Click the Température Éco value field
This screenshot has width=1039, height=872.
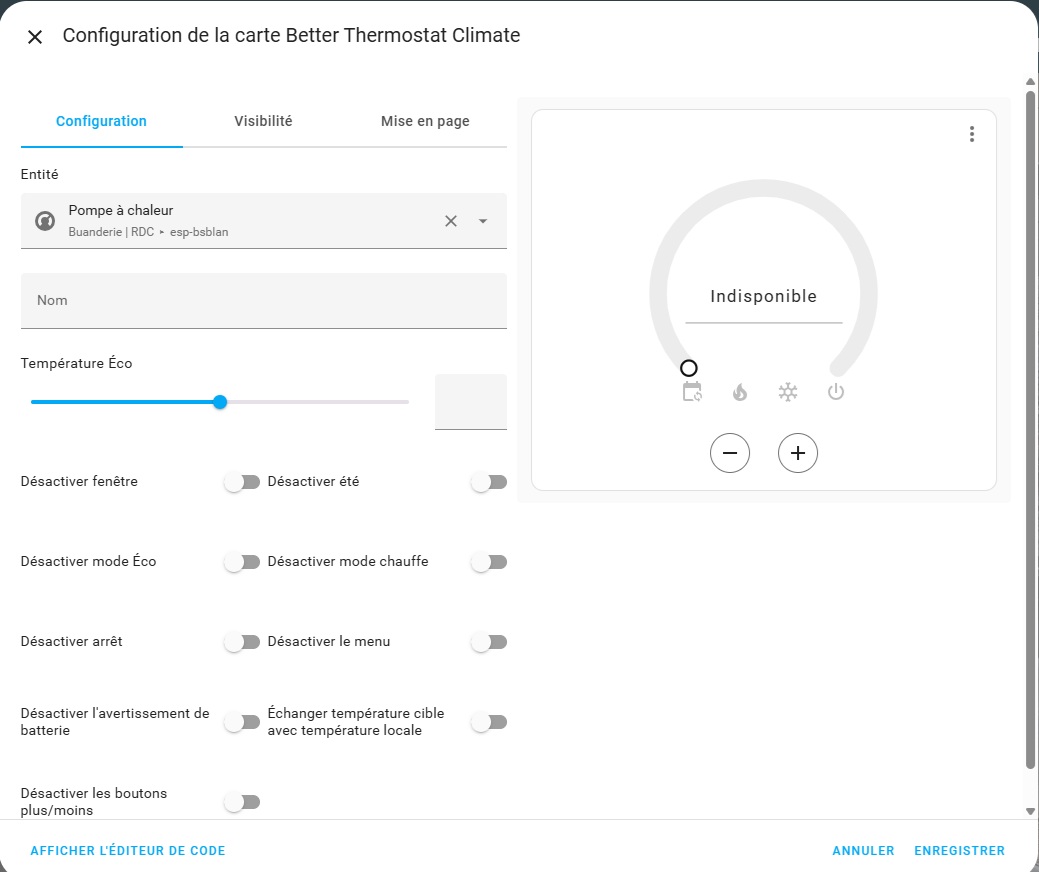[470, 402]
